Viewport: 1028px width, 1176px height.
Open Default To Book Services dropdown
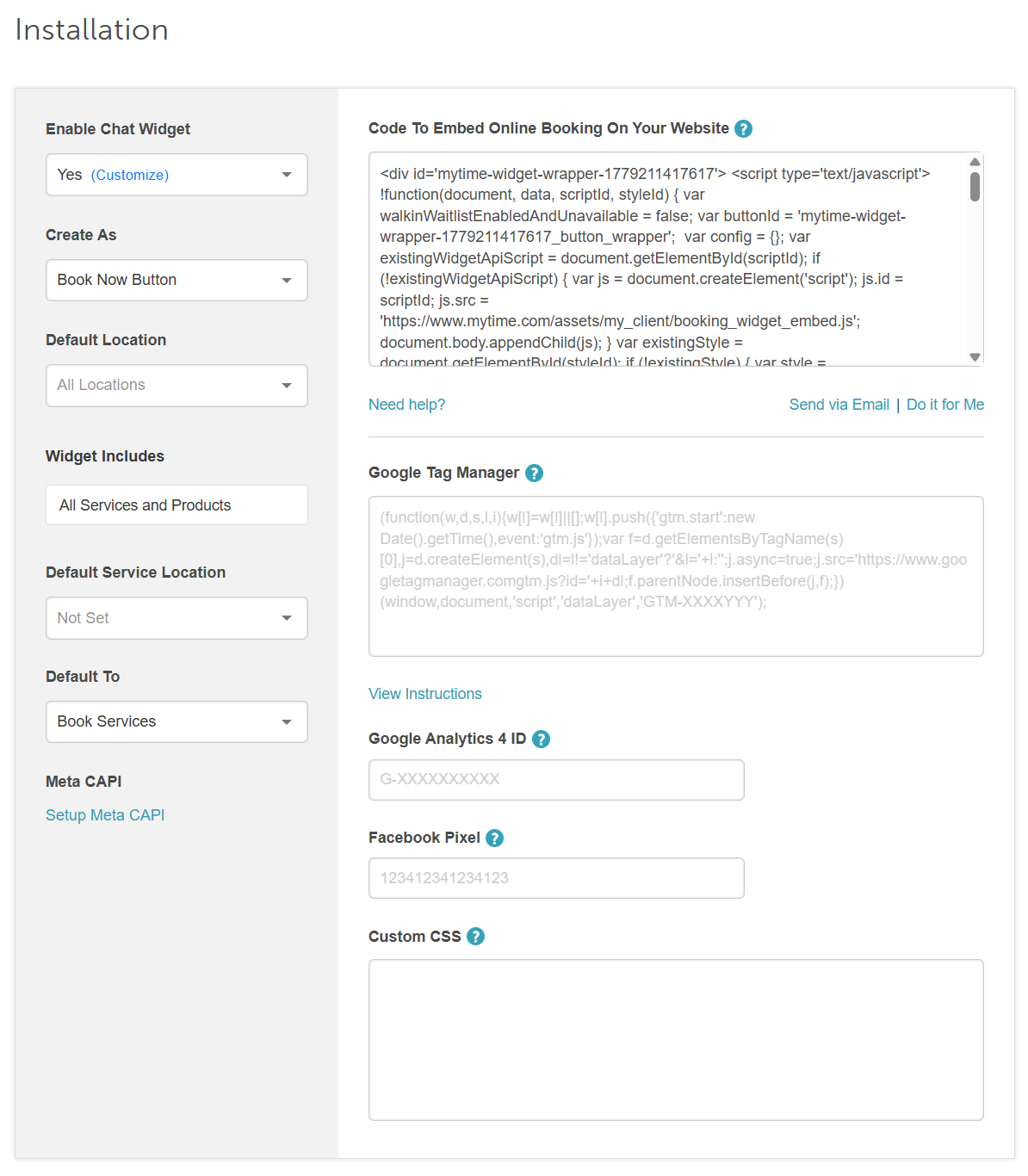[176, 722]
